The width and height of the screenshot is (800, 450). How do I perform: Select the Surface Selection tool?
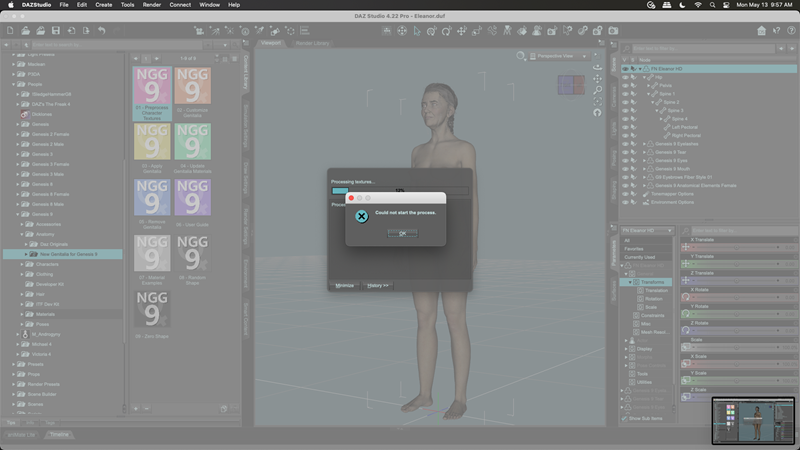[x=522, y=31]
